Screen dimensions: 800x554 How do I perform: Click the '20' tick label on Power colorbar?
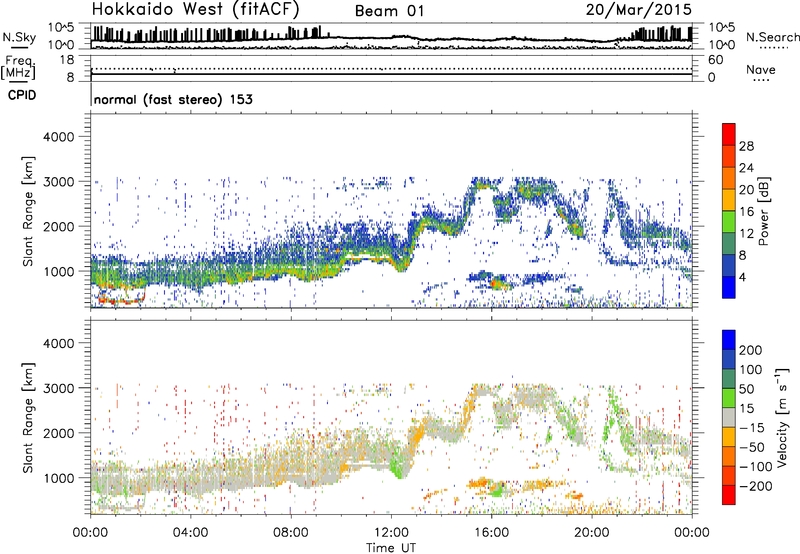(746, 190)
